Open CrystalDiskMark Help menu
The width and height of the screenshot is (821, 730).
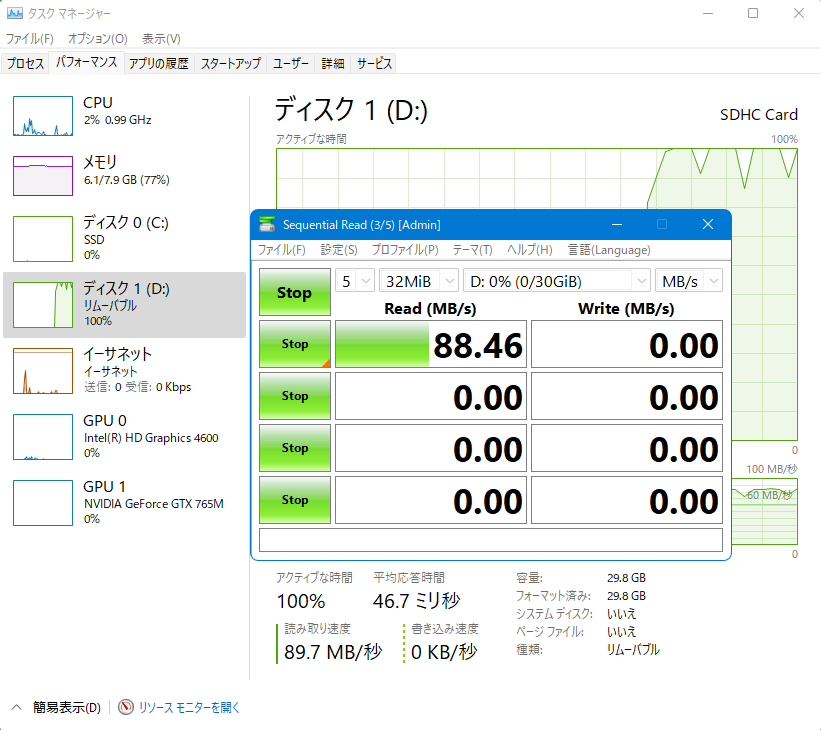[x=529, y=250]
